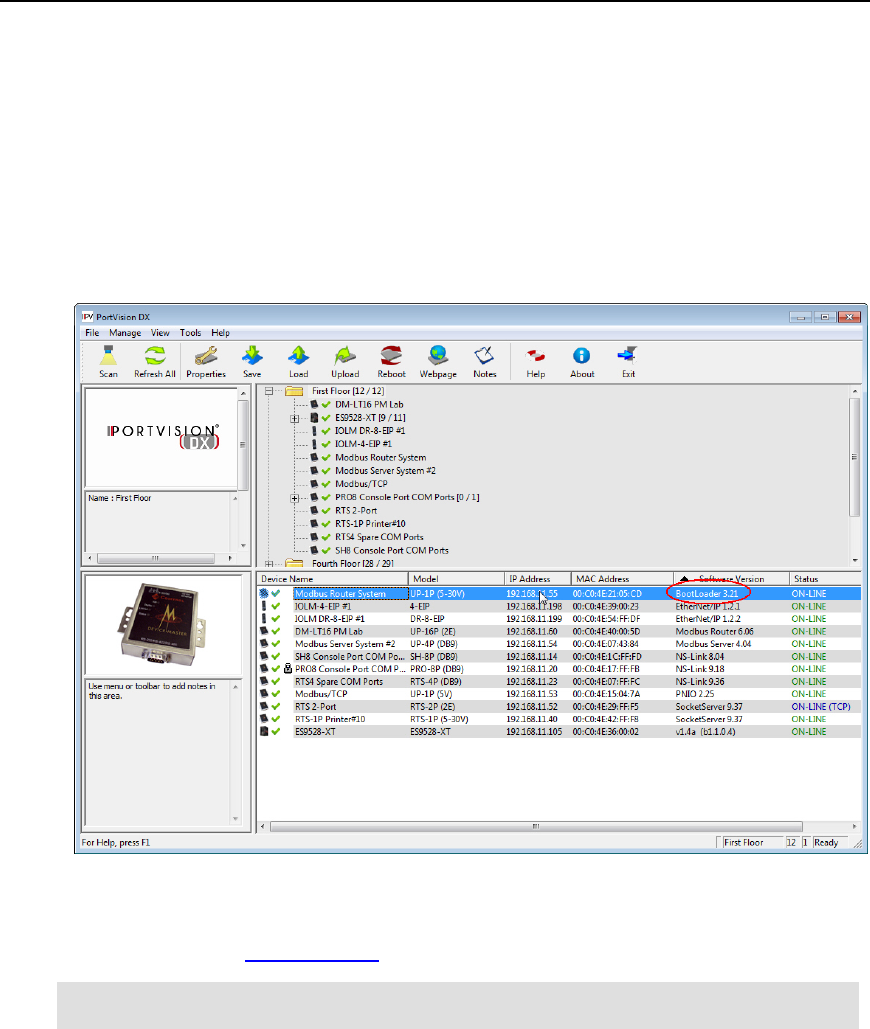Click the Scan toolbar icon
The image size is (870, 1029).
coord(108,362)
